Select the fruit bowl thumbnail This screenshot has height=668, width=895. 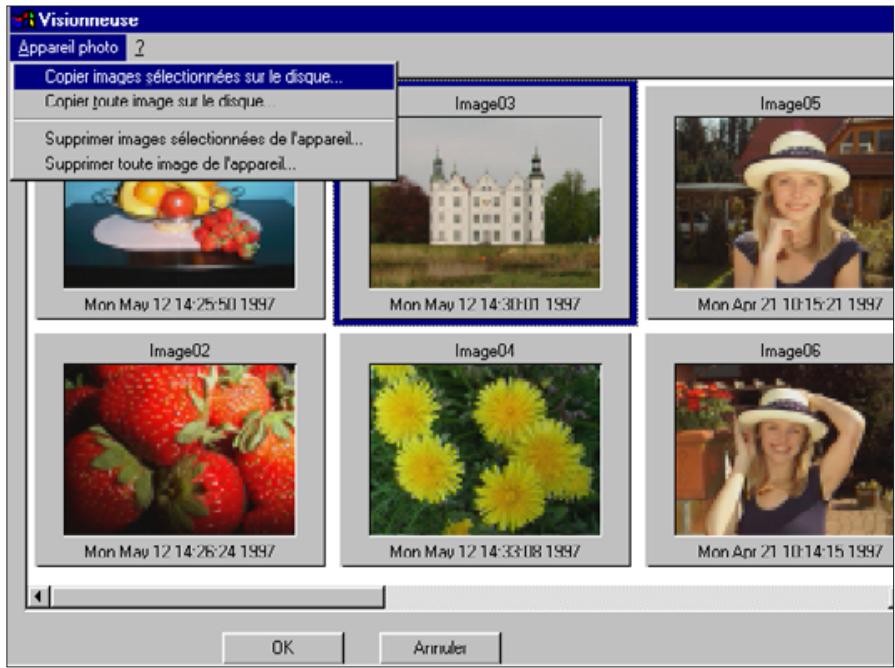[179, 234]
